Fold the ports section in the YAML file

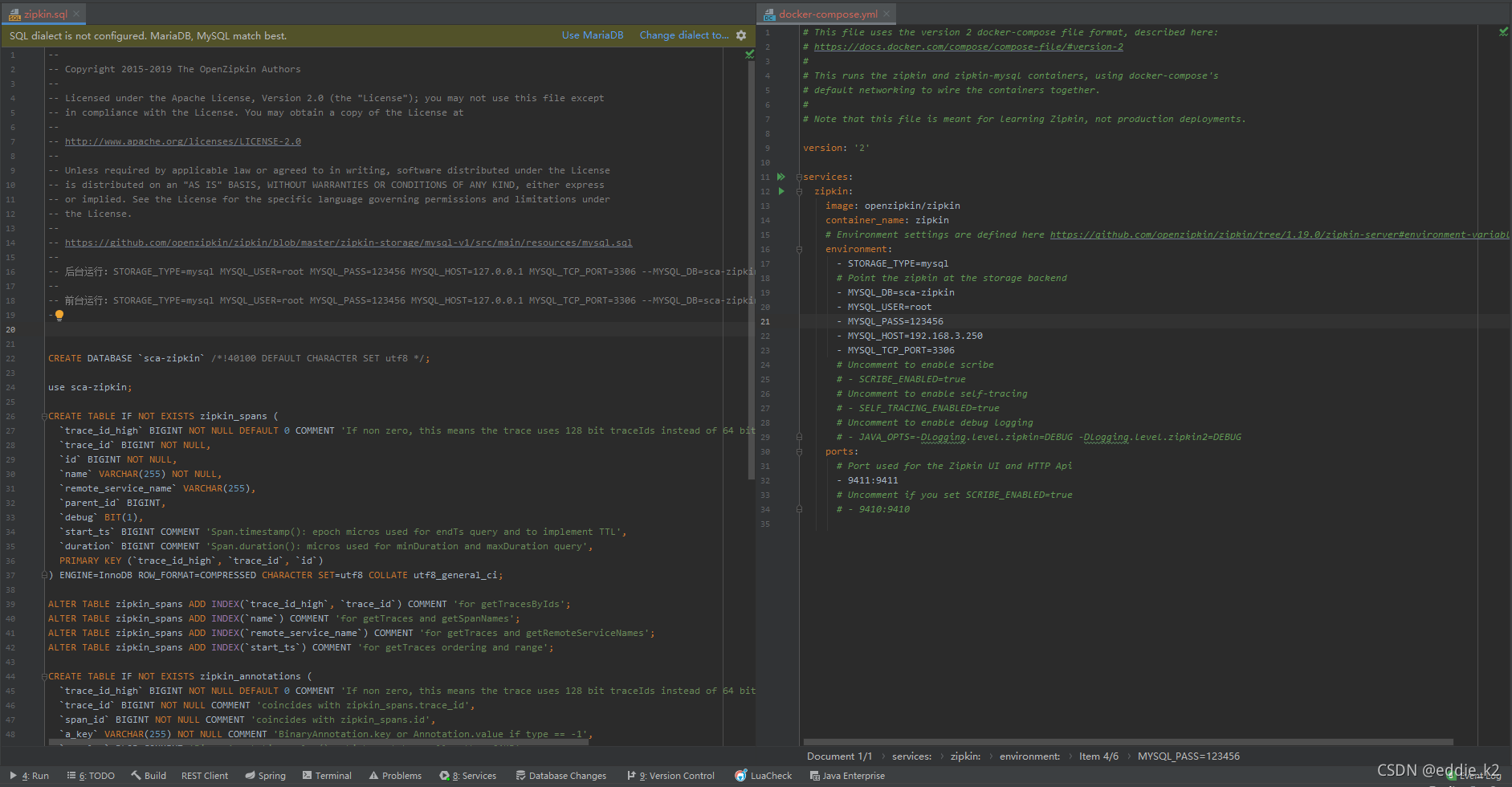coord(799,451)
